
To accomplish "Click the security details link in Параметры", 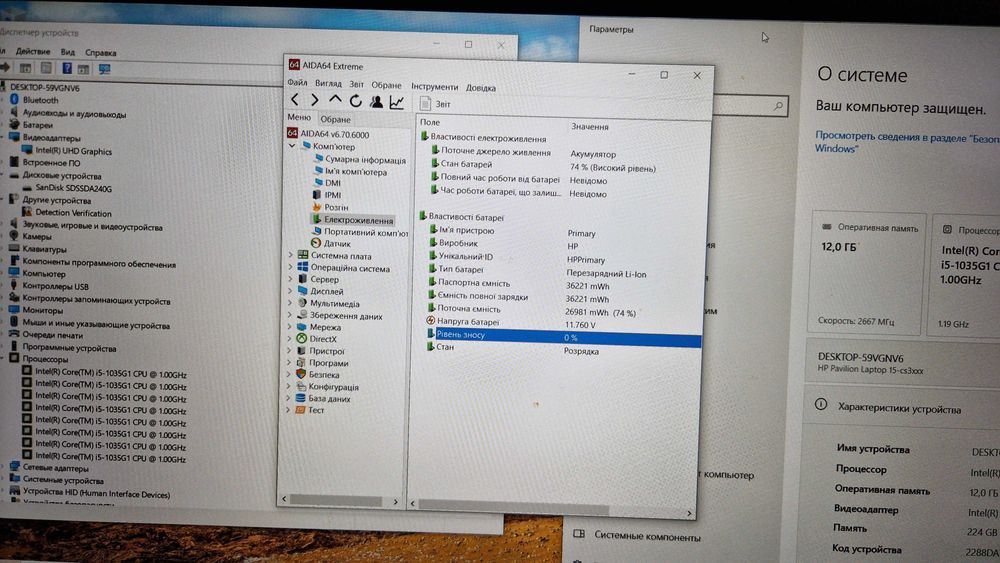I will (x=908, y=142).
